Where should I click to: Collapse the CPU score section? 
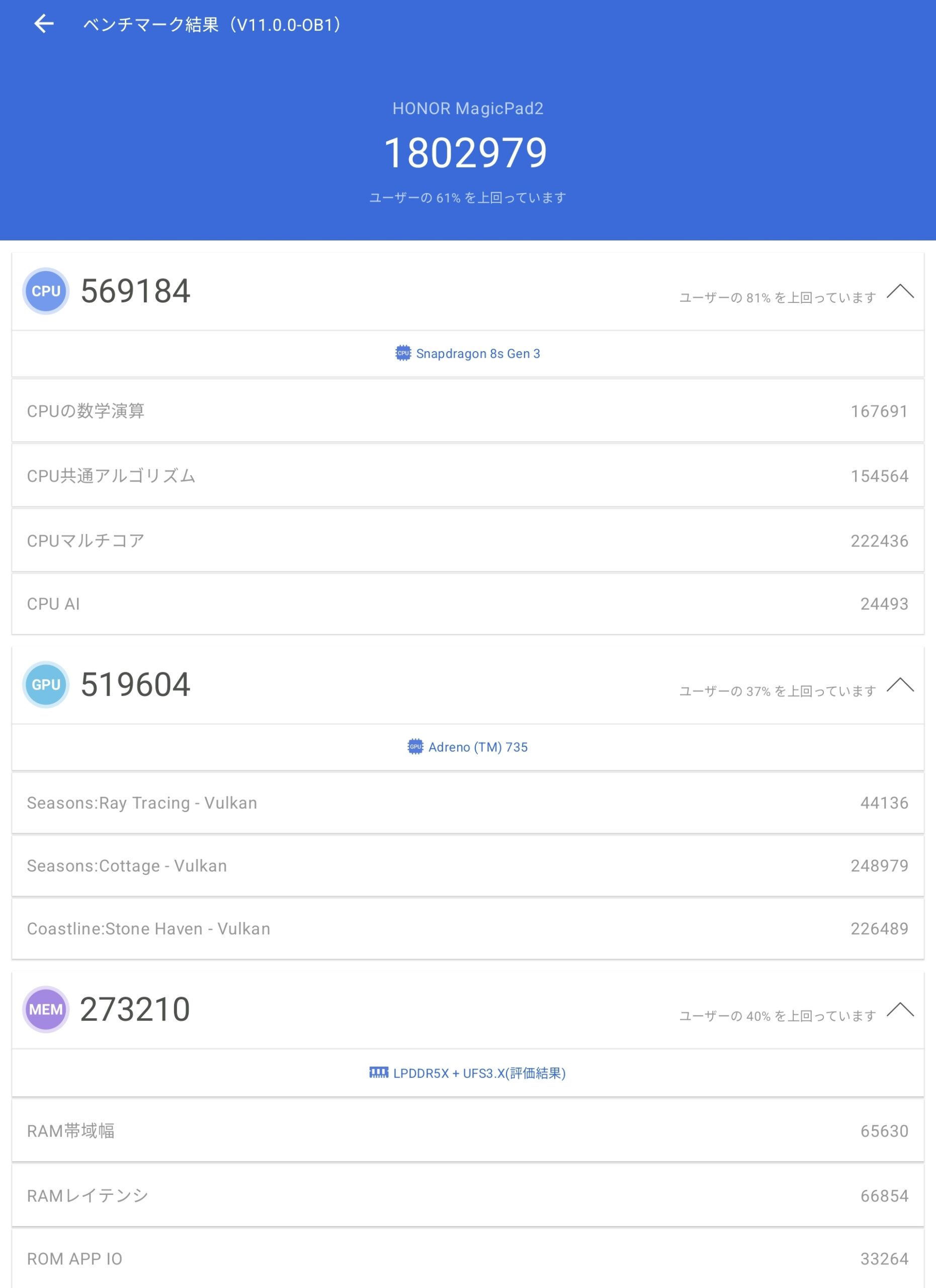click(x=900, y=291)
